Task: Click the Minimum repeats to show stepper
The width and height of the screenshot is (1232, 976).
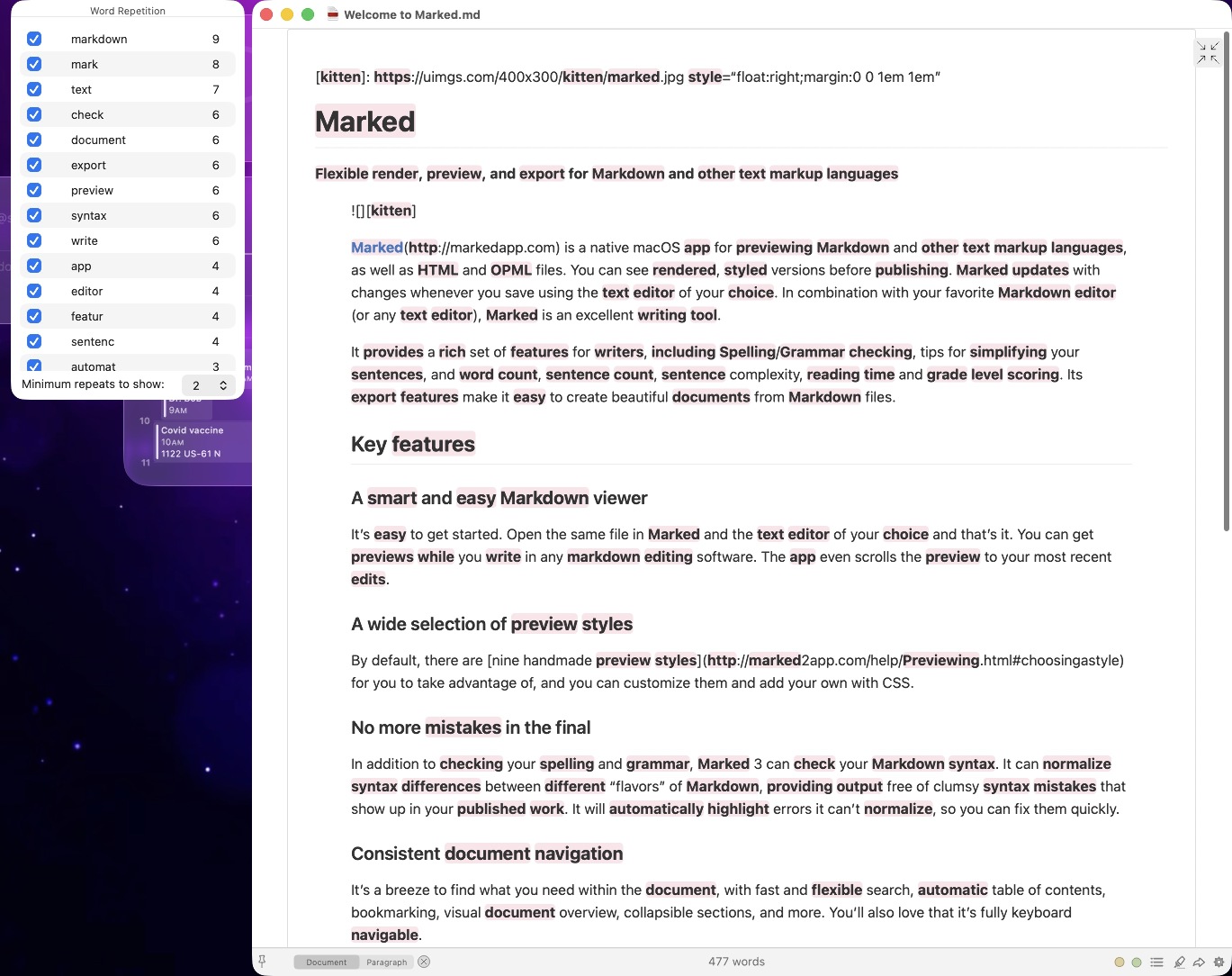Action: pos(223,385)
